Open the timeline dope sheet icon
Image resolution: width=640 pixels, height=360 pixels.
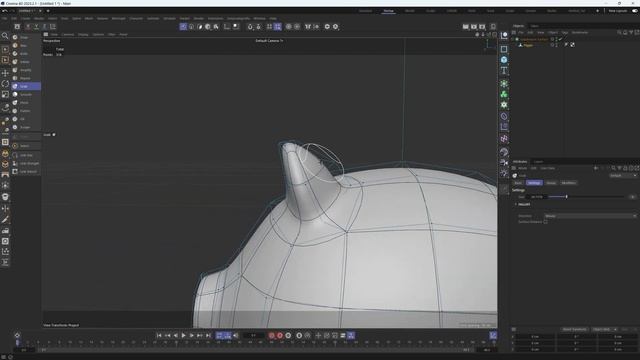coord(493,335)
